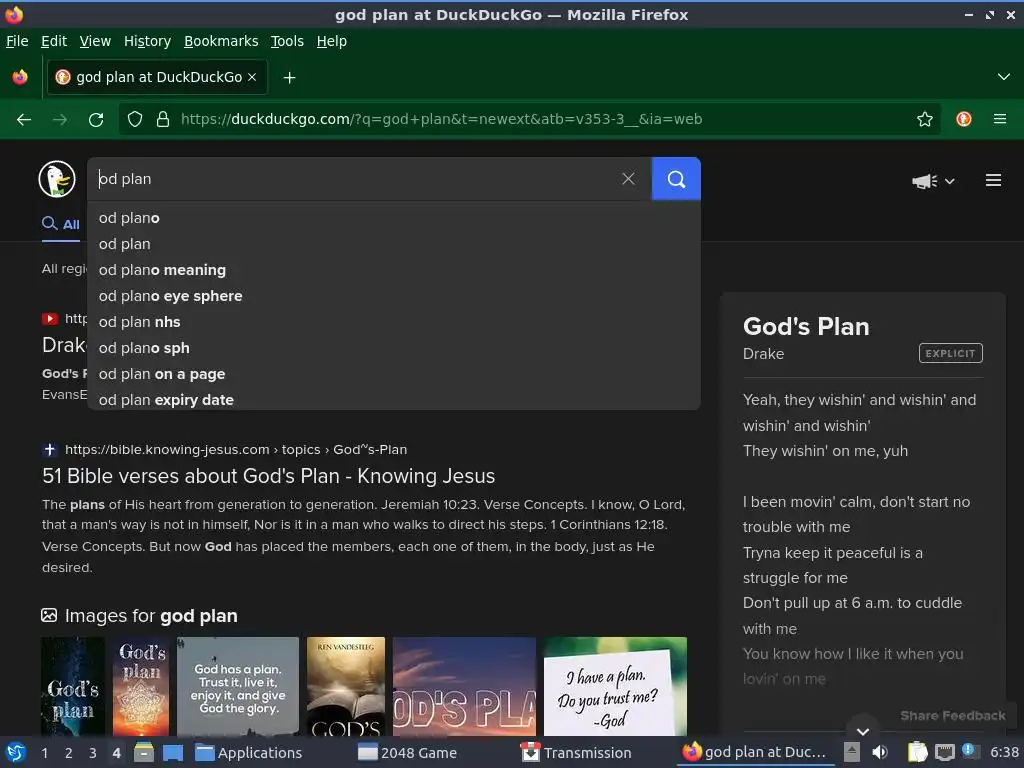Click the padlock site info icon
Screen dimensions: 1024x768
(163, 119)
